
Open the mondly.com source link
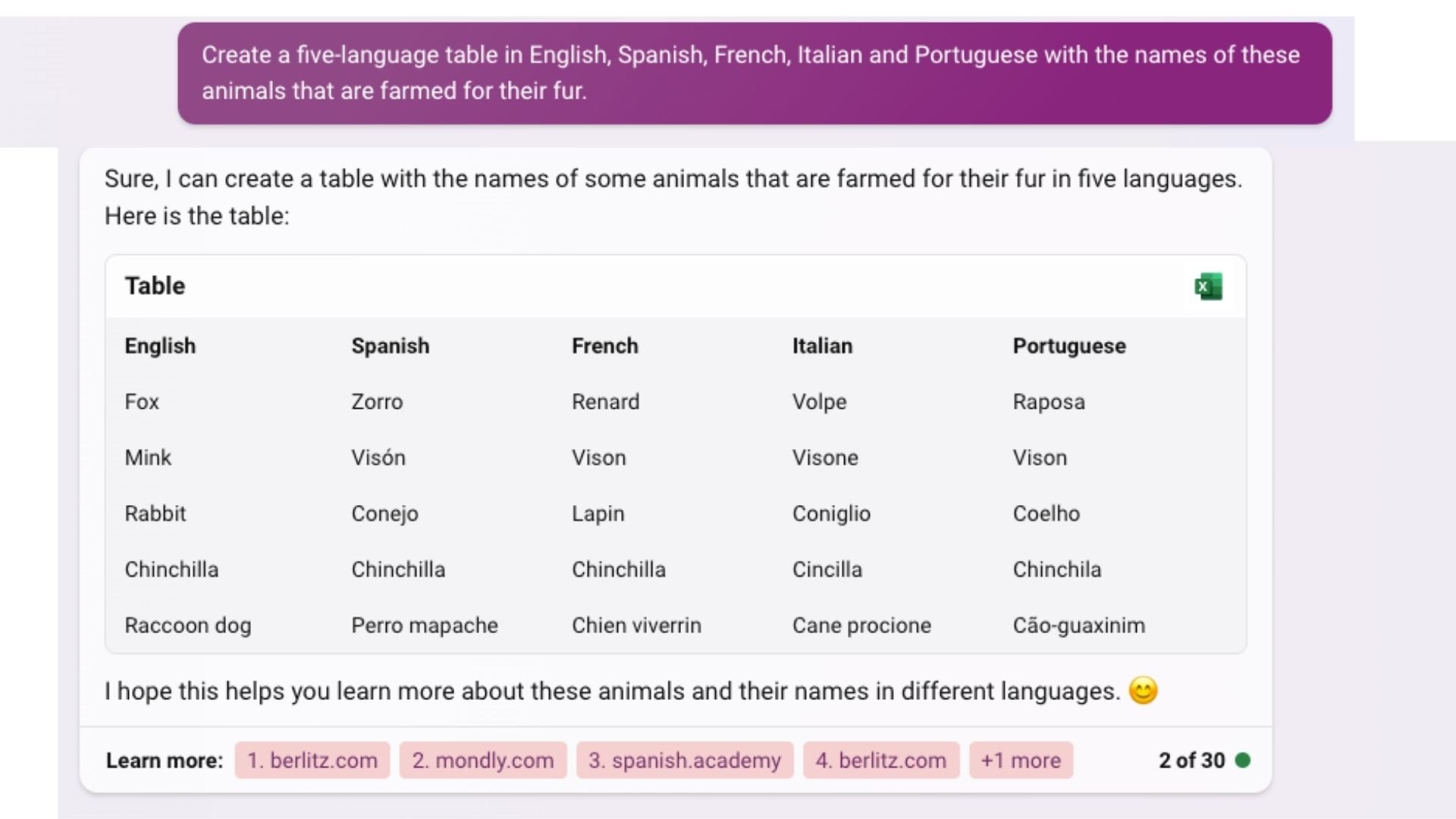(x=483, y=760)
